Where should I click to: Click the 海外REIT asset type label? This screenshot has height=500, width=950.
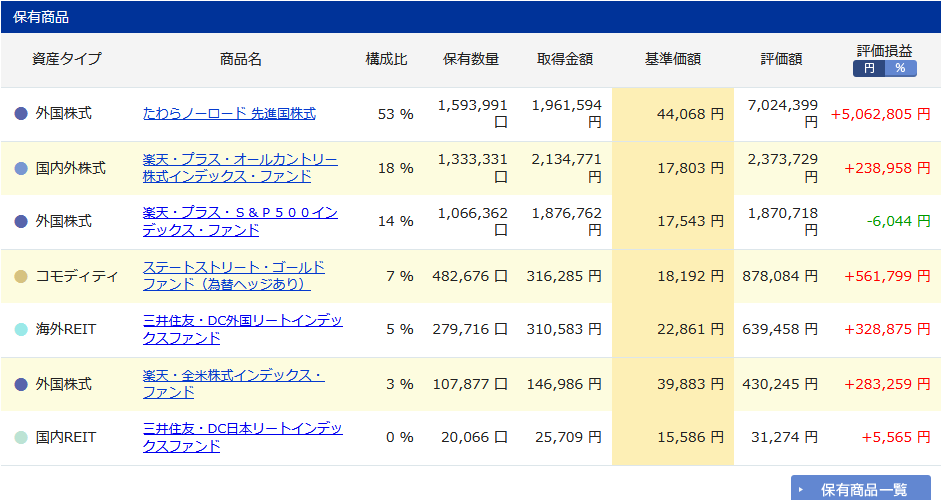[x=66, y=329]
